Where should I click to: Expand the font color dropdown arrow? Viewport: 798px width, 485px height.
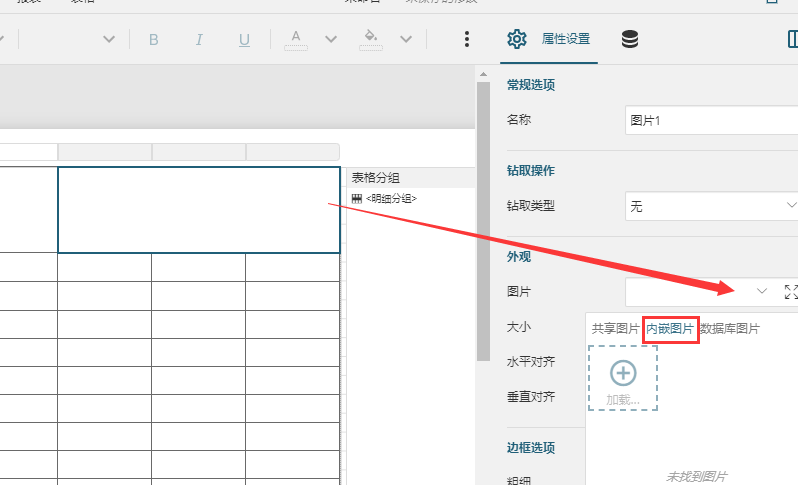click(331, 40)
